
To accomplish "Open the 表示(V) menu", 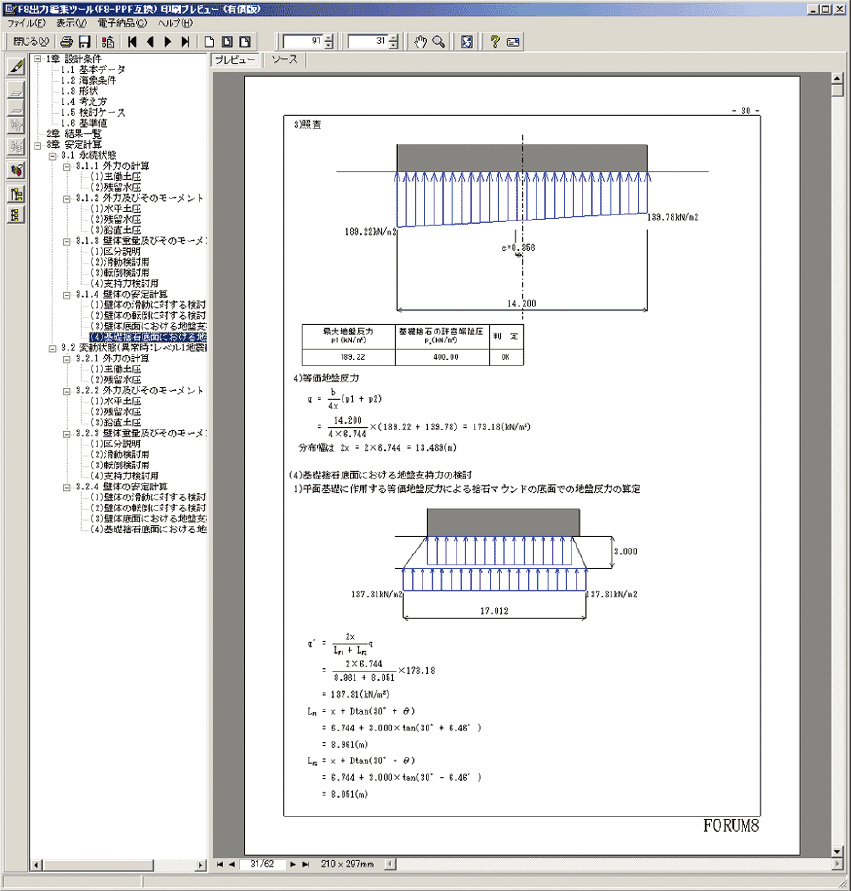I will (x=72, y=23).
